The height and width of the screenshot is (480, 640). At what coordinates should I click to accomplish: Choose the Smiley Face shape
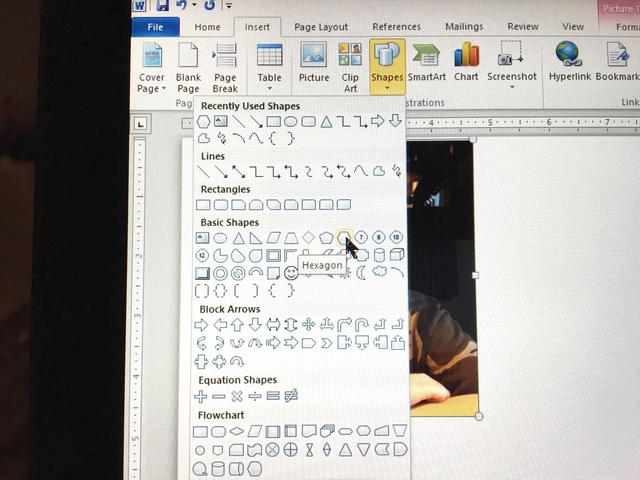pyautogui.click(x=291, y=273)
